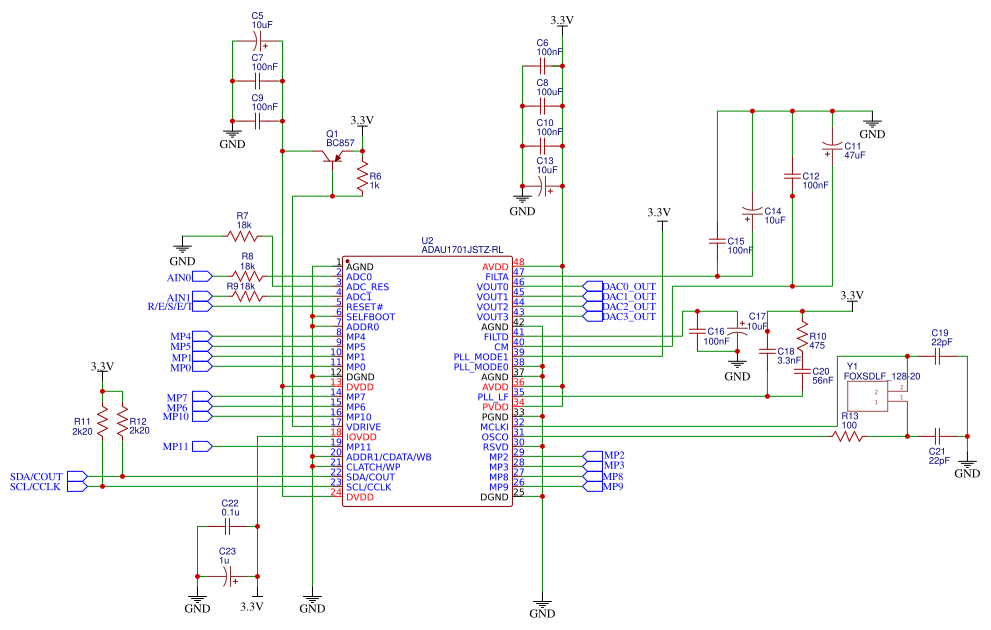
Task: Select the R13 100 ohm resistor
Action: pyautogui.click(x=850, y=436)
